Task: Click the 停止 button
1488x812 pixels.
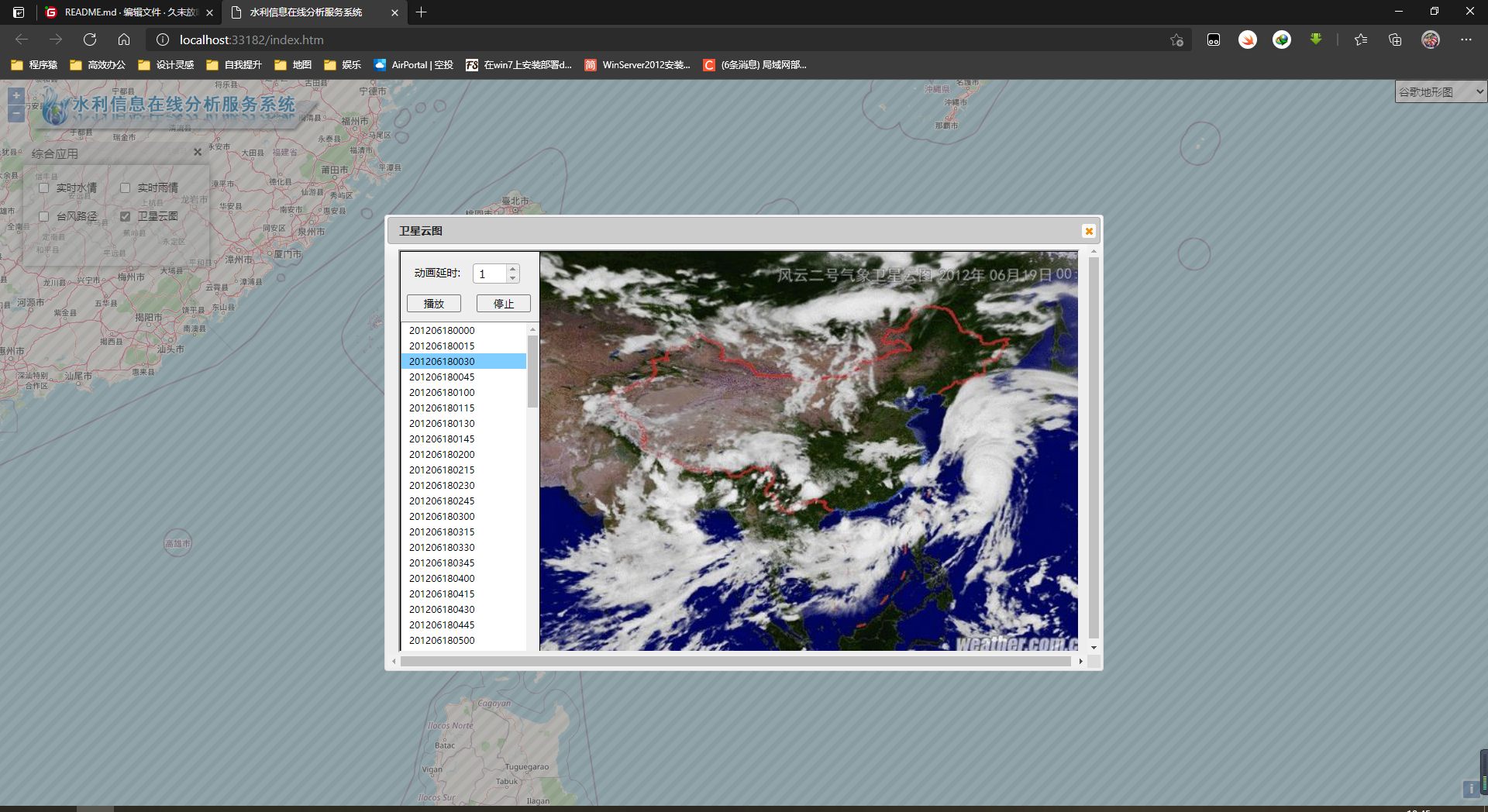Action: coord(504,304)
